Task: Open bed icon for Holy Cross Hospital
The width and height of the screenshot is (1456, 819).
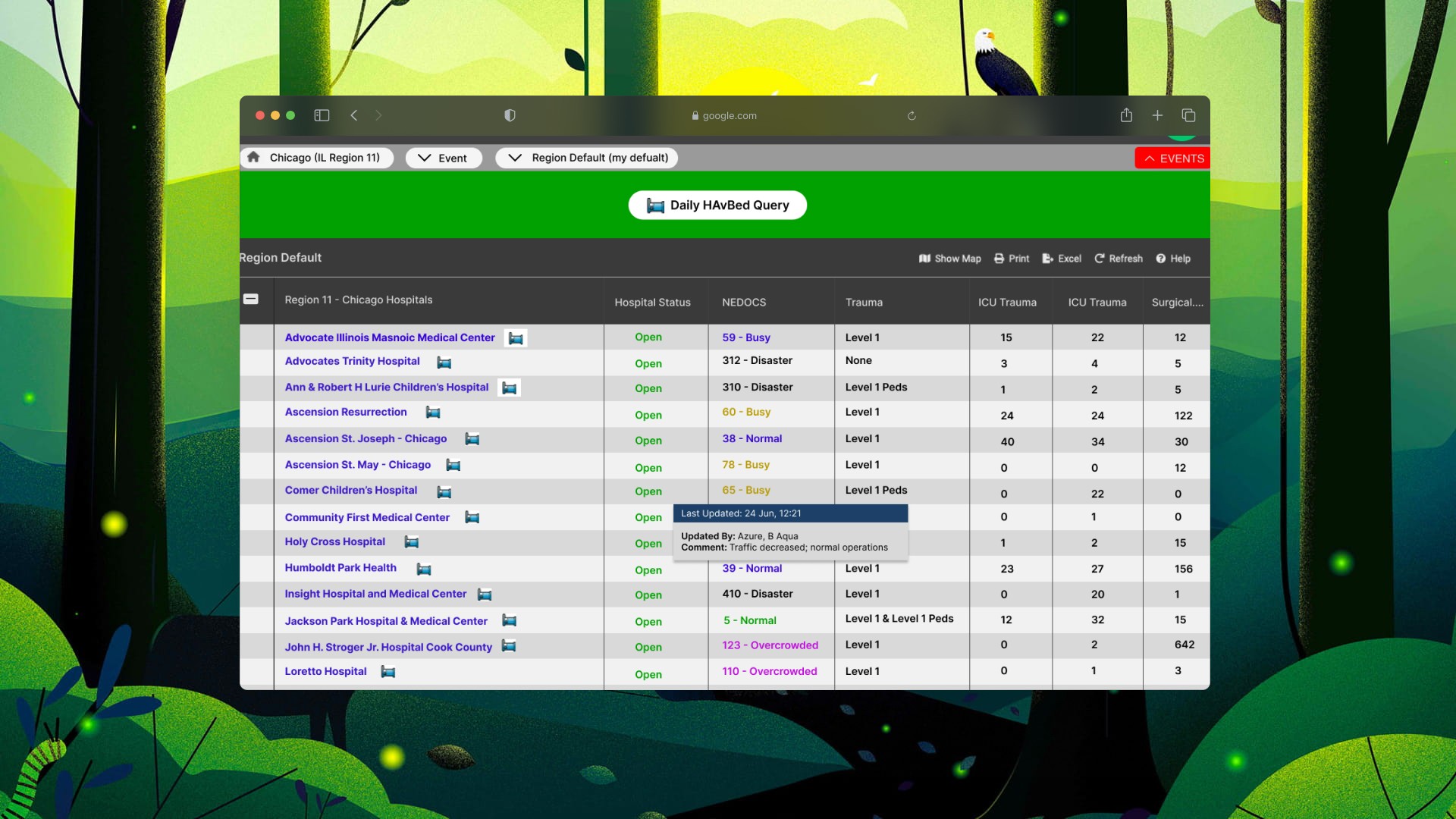Action: click(x=412, y=542)
